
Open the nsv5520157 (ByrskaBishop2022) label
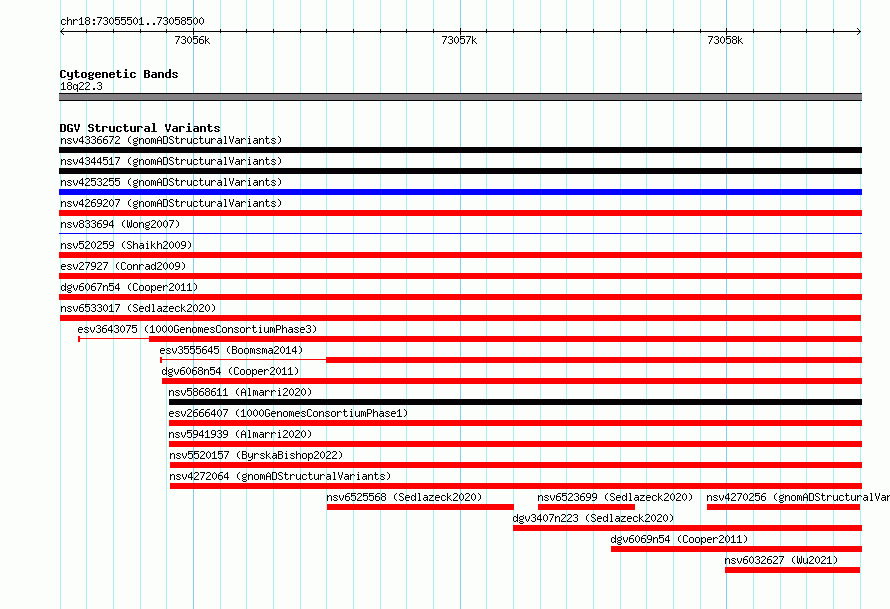(x=256, y=455)
